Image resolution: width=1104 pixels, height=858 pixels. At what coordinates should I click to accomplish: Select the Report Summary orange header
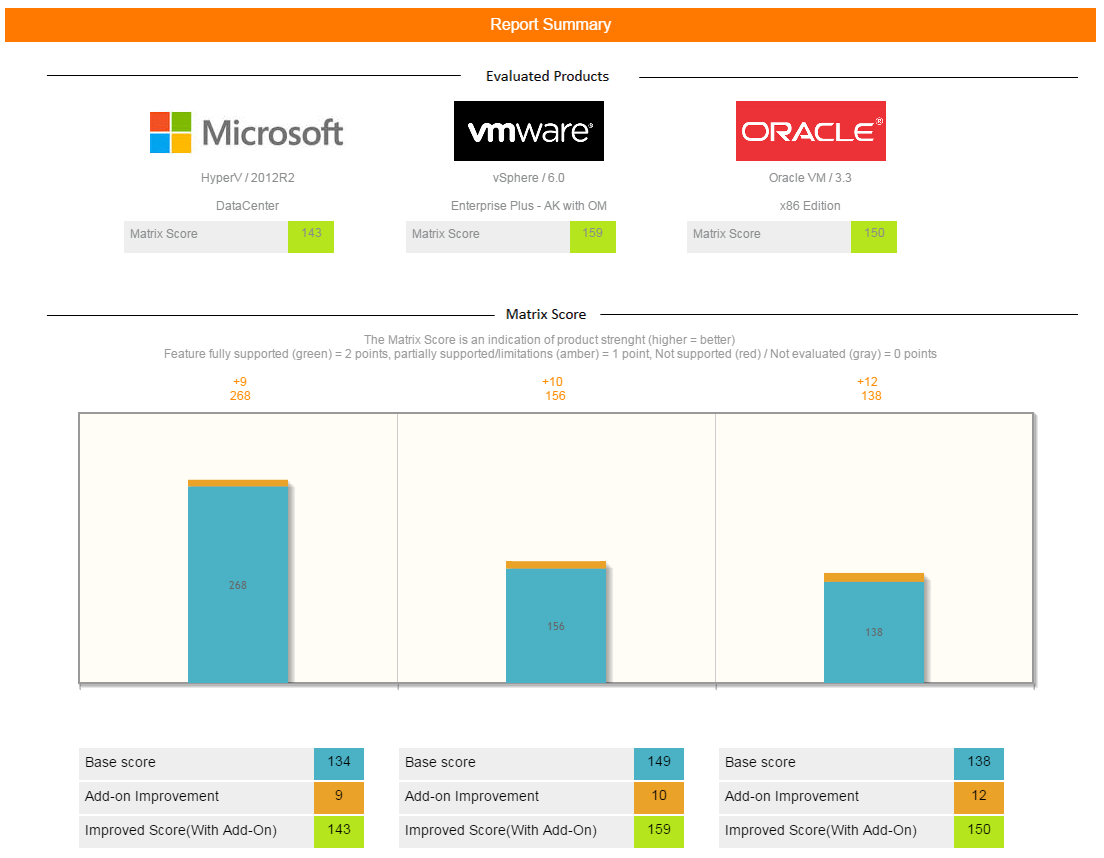[x=551, y=25]
